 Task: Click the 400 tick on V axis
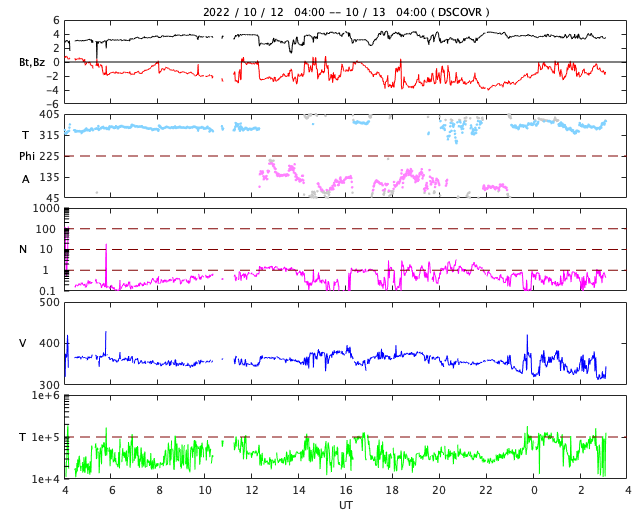tap(49, 343)
